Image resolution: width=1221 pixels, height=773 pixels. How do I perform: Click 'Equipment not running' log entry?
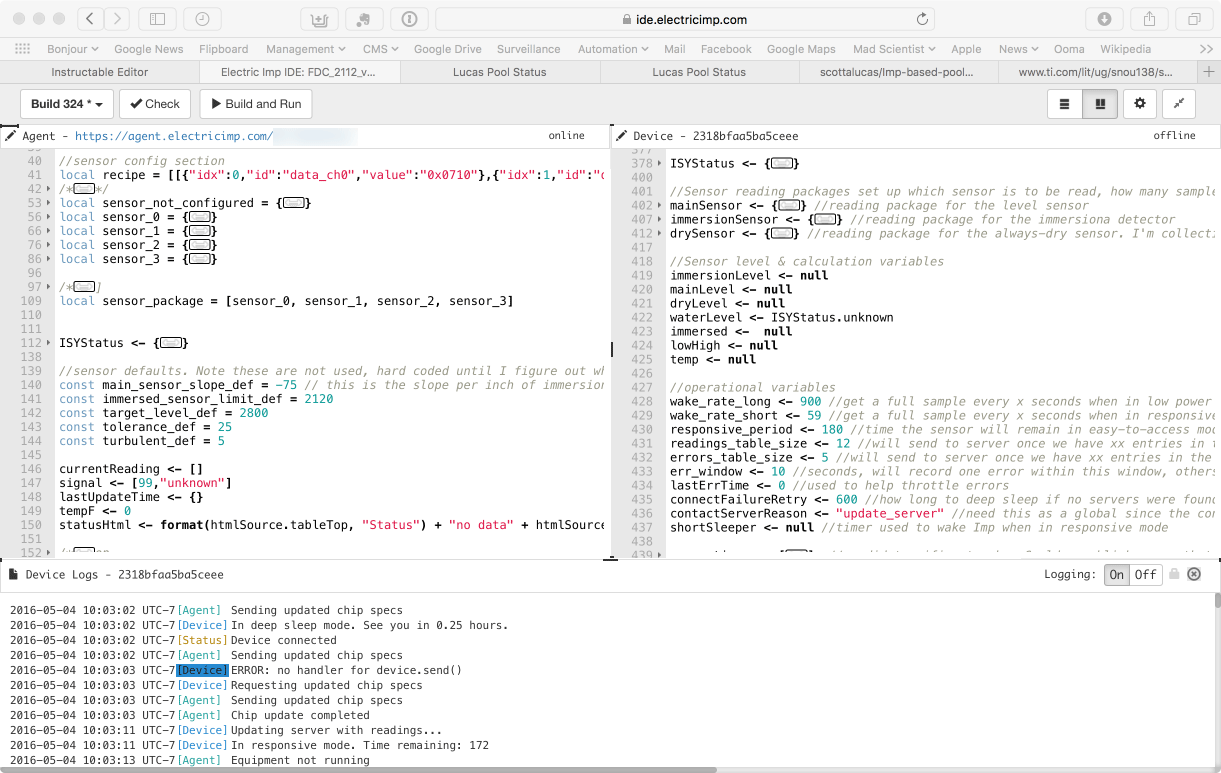pyautogui.click(x=300, y=760)
